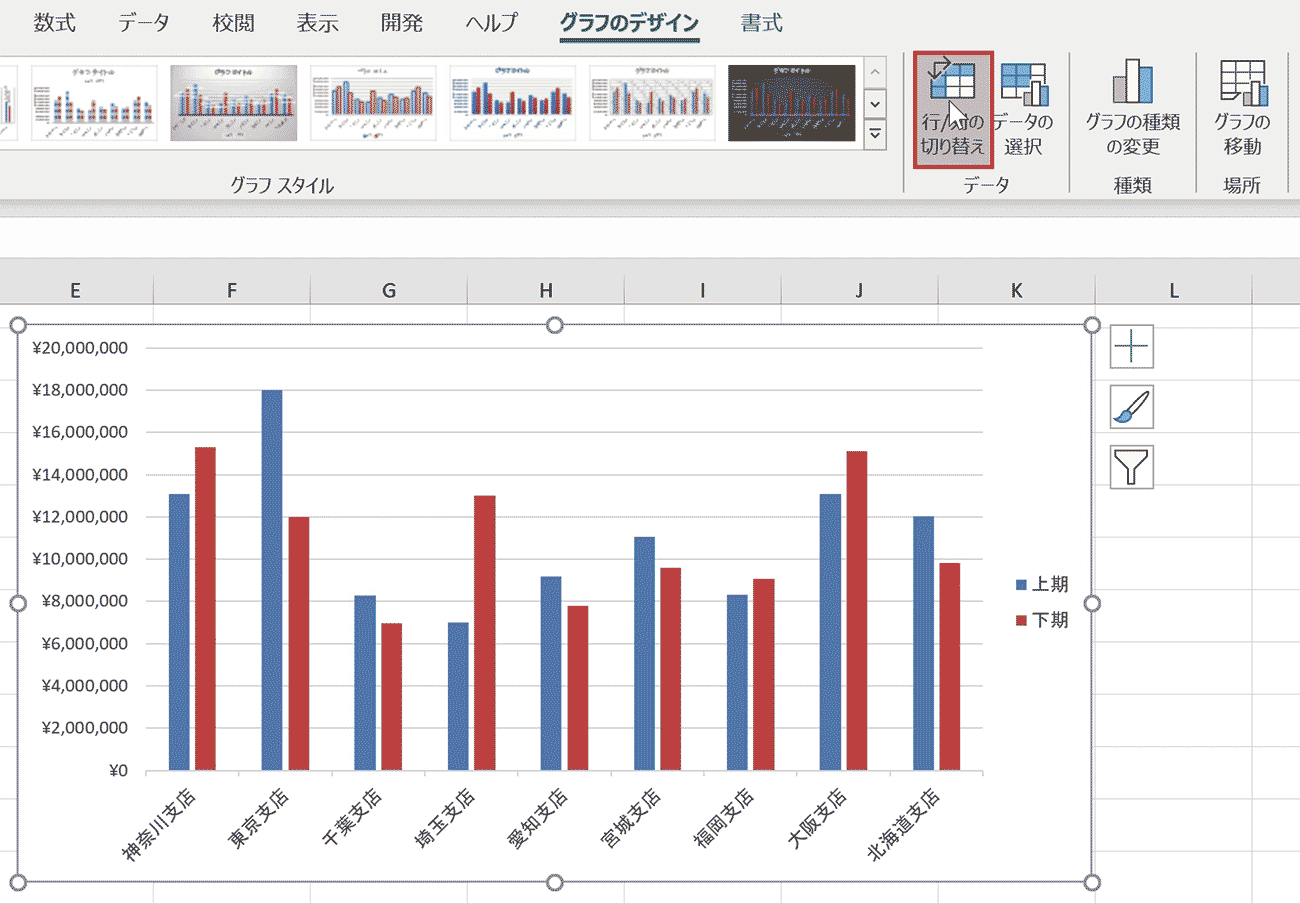Click the 下期 legend entry
Image resolution: width=1300 pixels, height=904 pixels.
1042,620
